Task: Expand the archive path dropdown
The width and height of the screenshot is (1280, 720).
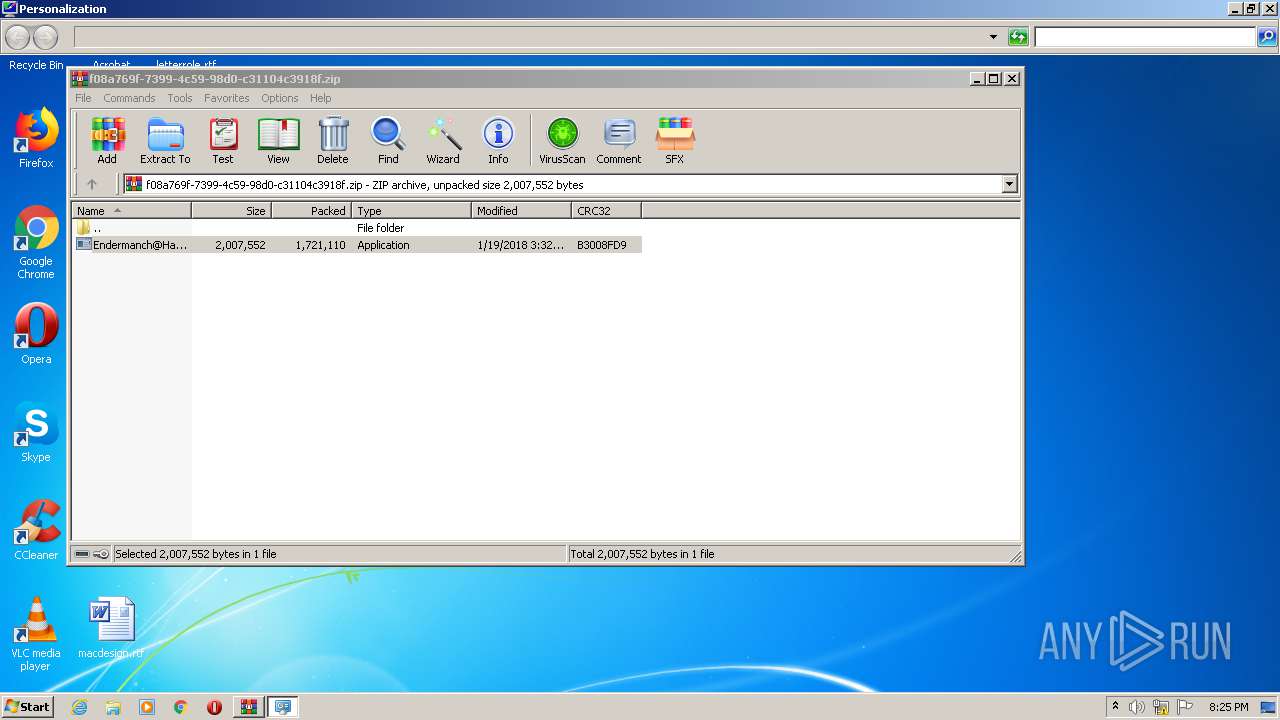Action: tap(1009, 184)
